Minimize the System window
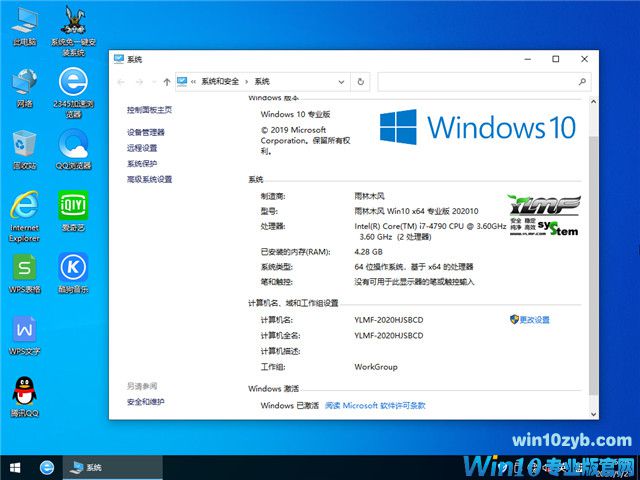 [528, 59]
